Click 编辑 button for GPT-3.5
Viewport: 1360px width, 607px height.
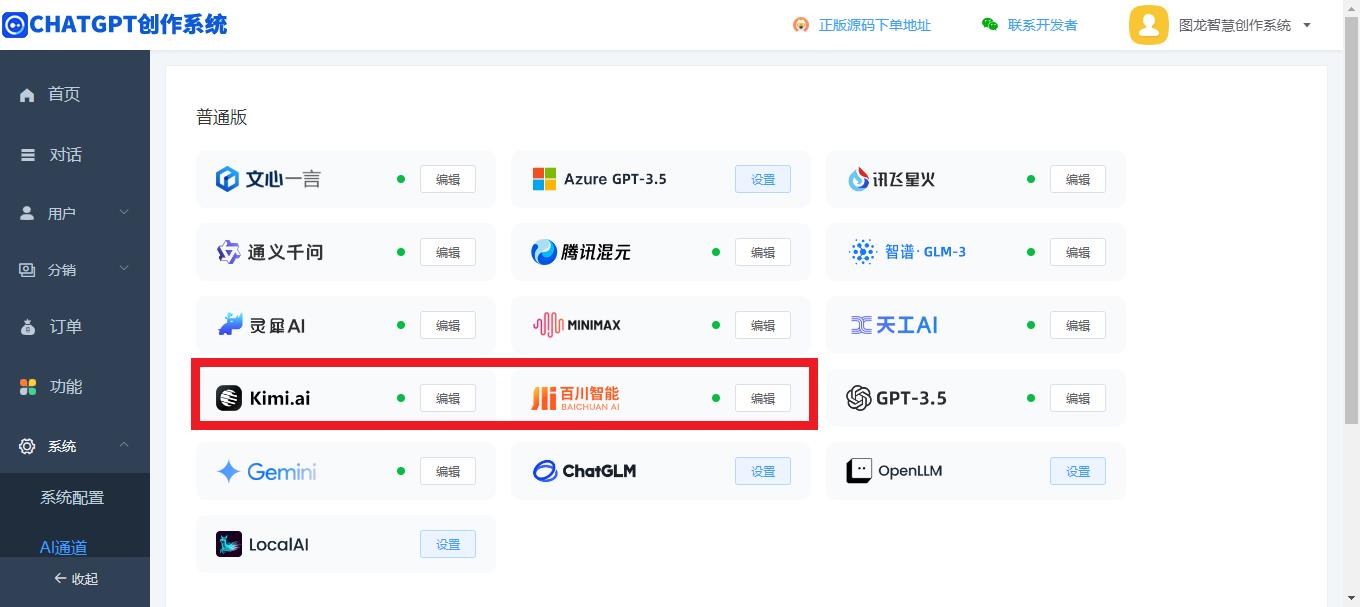click(x=1078, y=398)
